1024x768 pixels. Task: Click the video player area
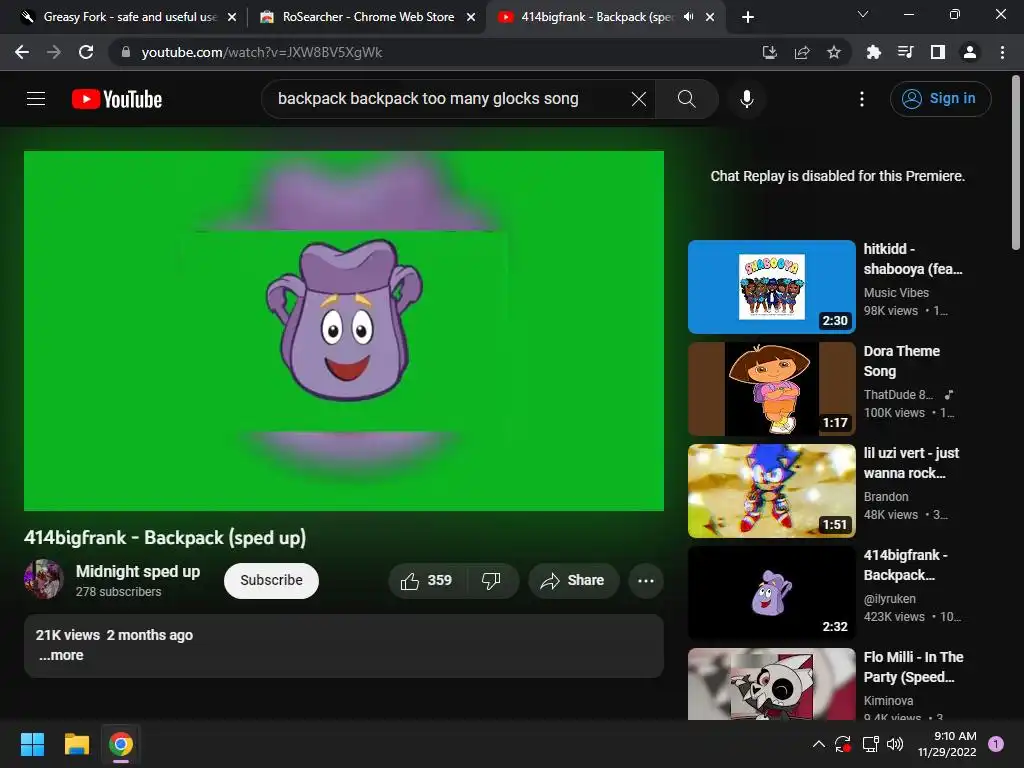click(344, 330)
